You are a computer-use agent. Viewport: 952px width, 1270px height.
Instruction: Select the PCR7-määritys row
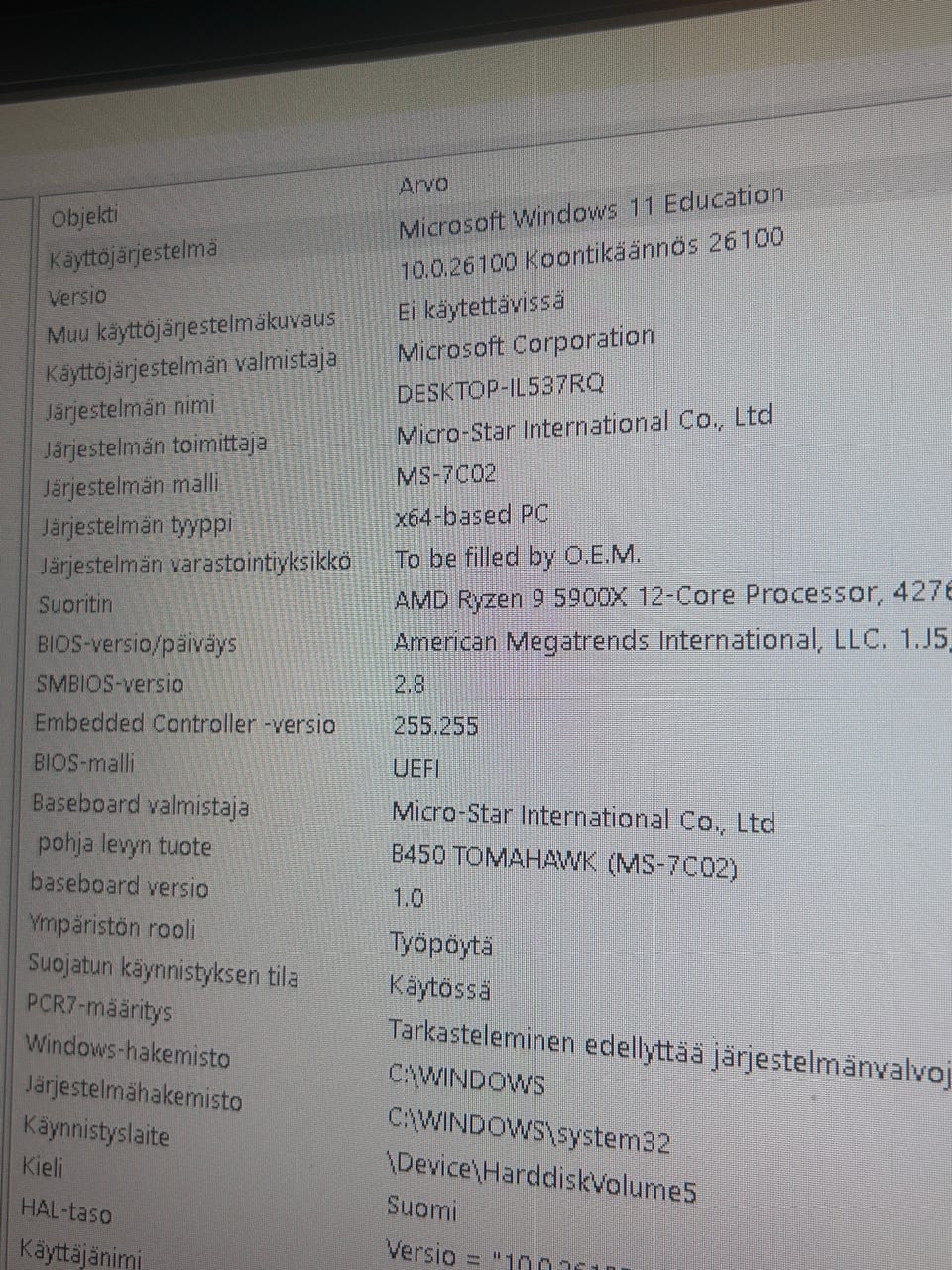coord(99,1007)
